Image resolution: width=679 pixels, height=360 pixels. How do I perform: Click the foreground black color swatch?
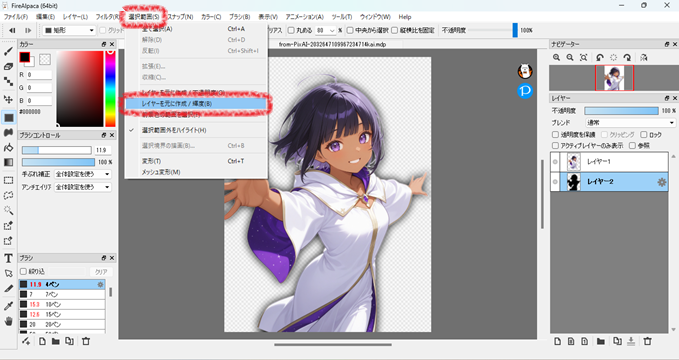(24, 57)
